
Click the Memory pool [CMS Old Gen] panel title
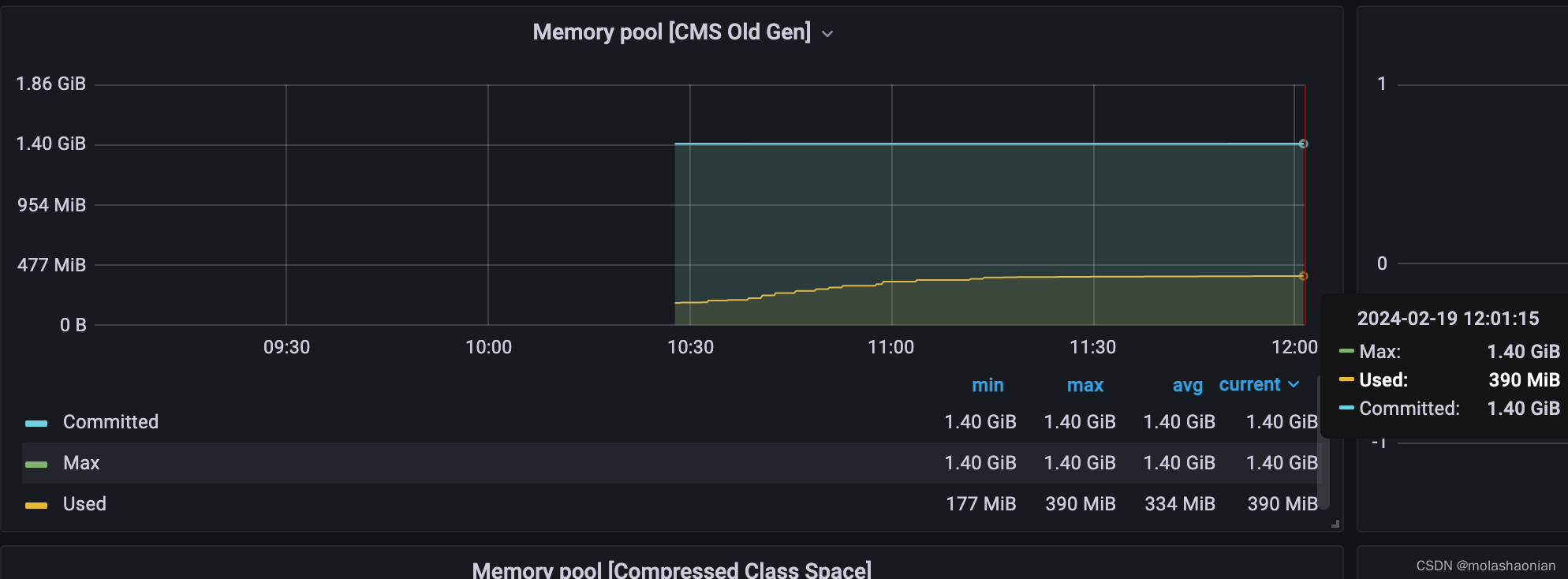(x=671, y=32)
